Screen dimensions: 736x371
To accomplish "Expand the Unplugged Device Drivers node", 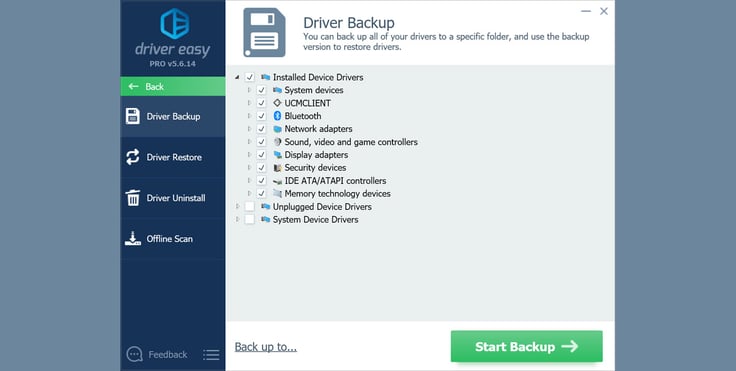I will [x=238, y=207].
